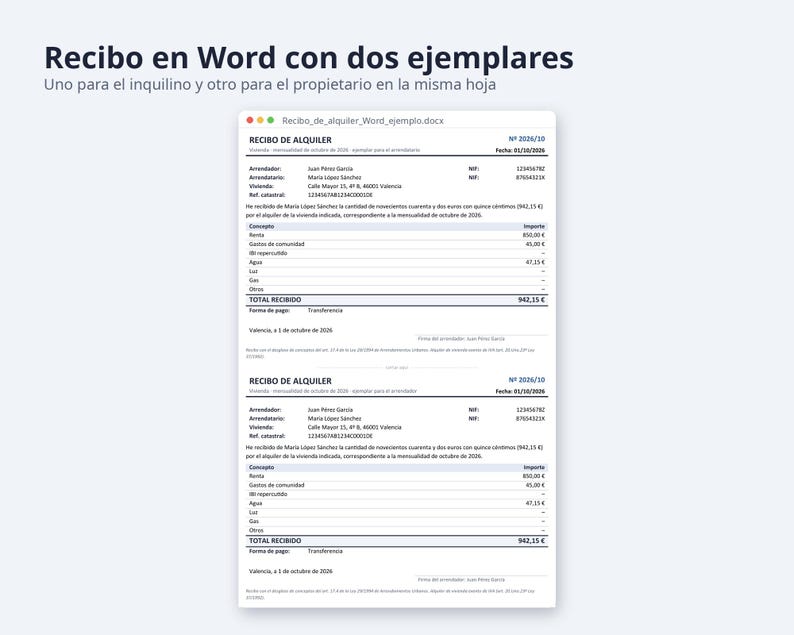Click 'Firma del arrendador' line in the lower receipt

[x=461, y=580]
